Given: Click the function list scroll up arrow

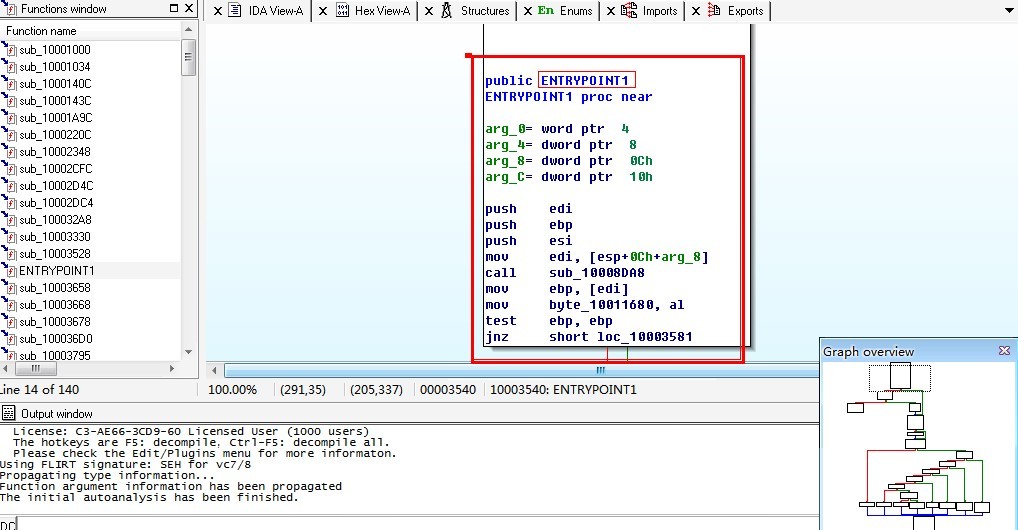Looking at the screenshot, I should pos(188,29).
